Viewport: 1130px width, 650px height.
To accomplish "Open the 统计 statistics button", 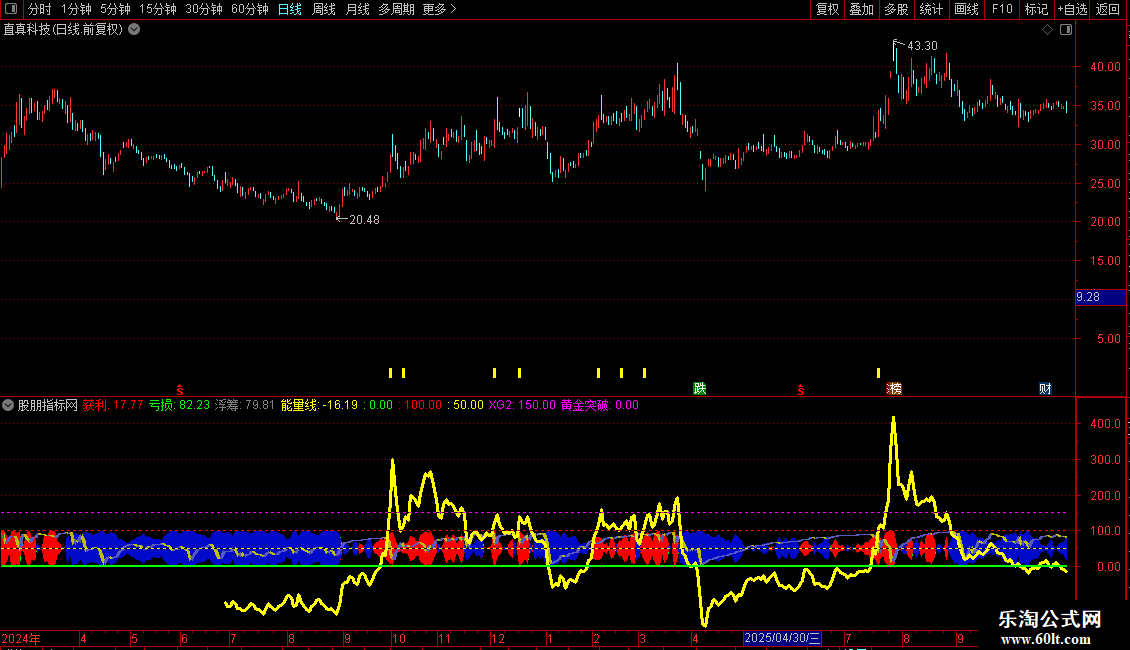I will 931,9.
